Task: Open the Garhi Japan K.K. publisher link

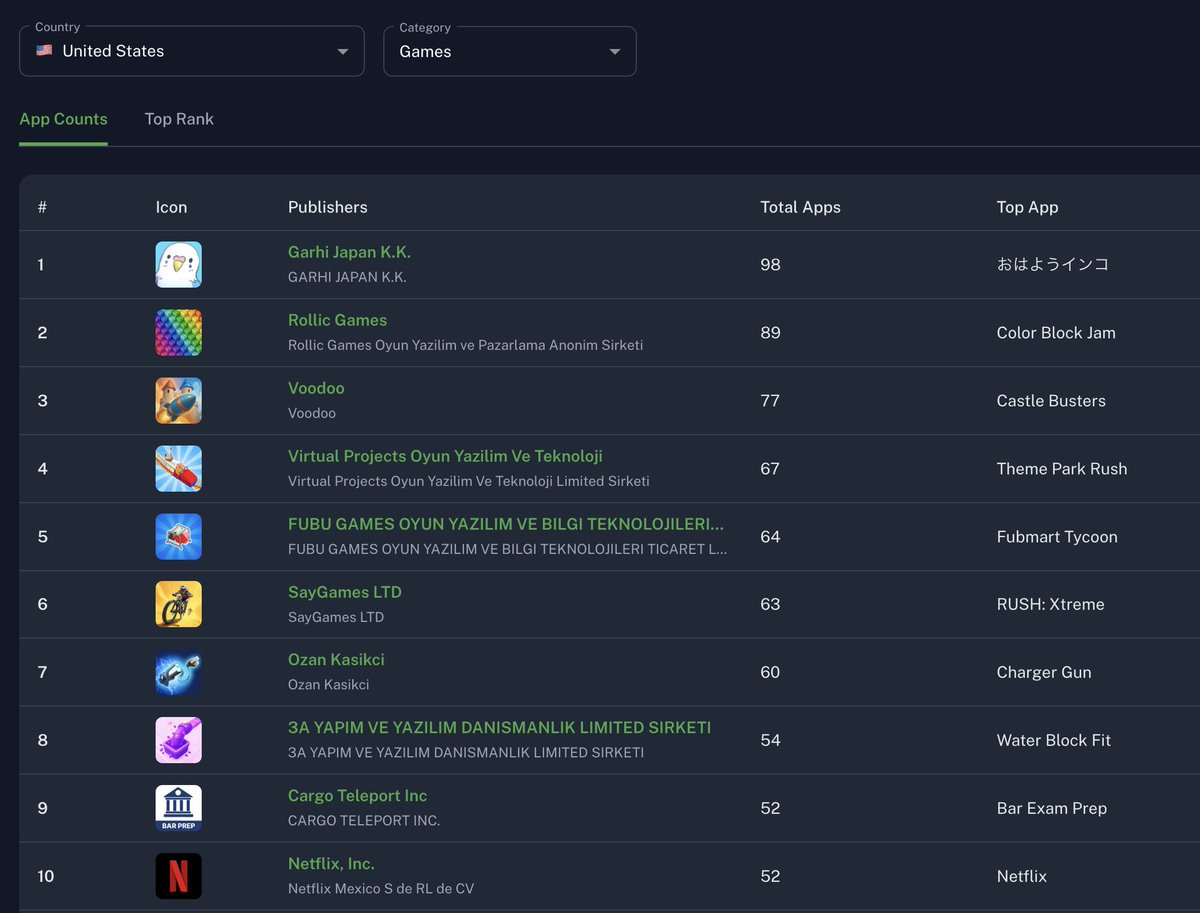Action: 349,252
